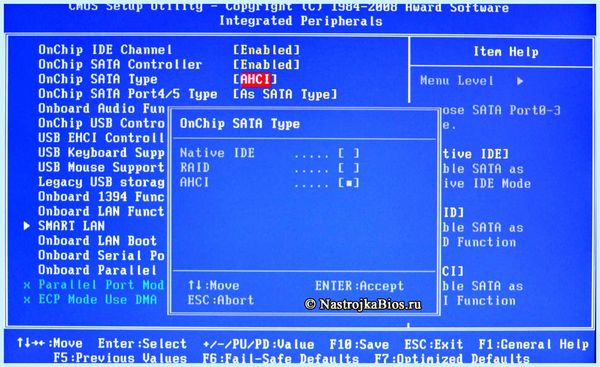Tick the Native IDE selection bracket

coord(349,153)
